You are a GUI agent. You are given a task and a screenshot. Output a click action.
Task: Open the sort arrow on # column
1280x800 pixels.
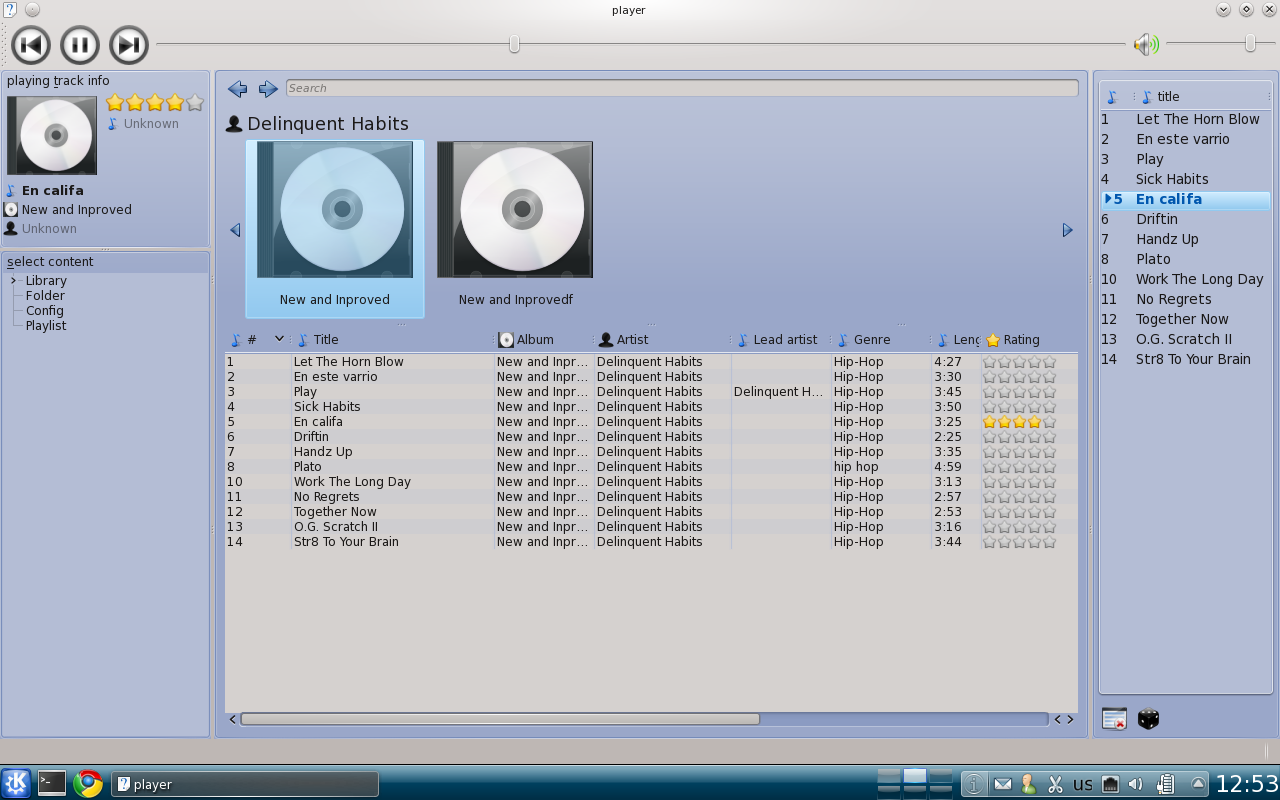(279, 339)
